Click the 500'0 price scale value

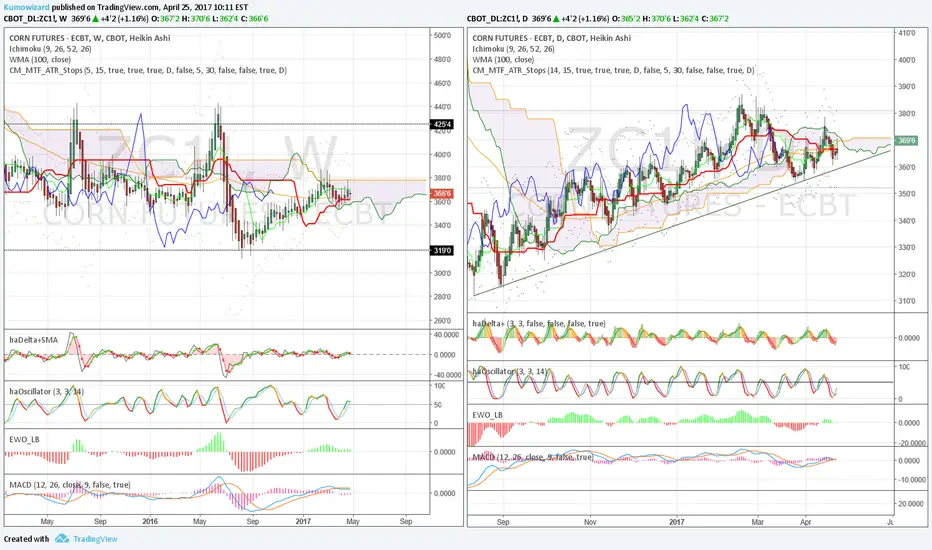(442, 36)
